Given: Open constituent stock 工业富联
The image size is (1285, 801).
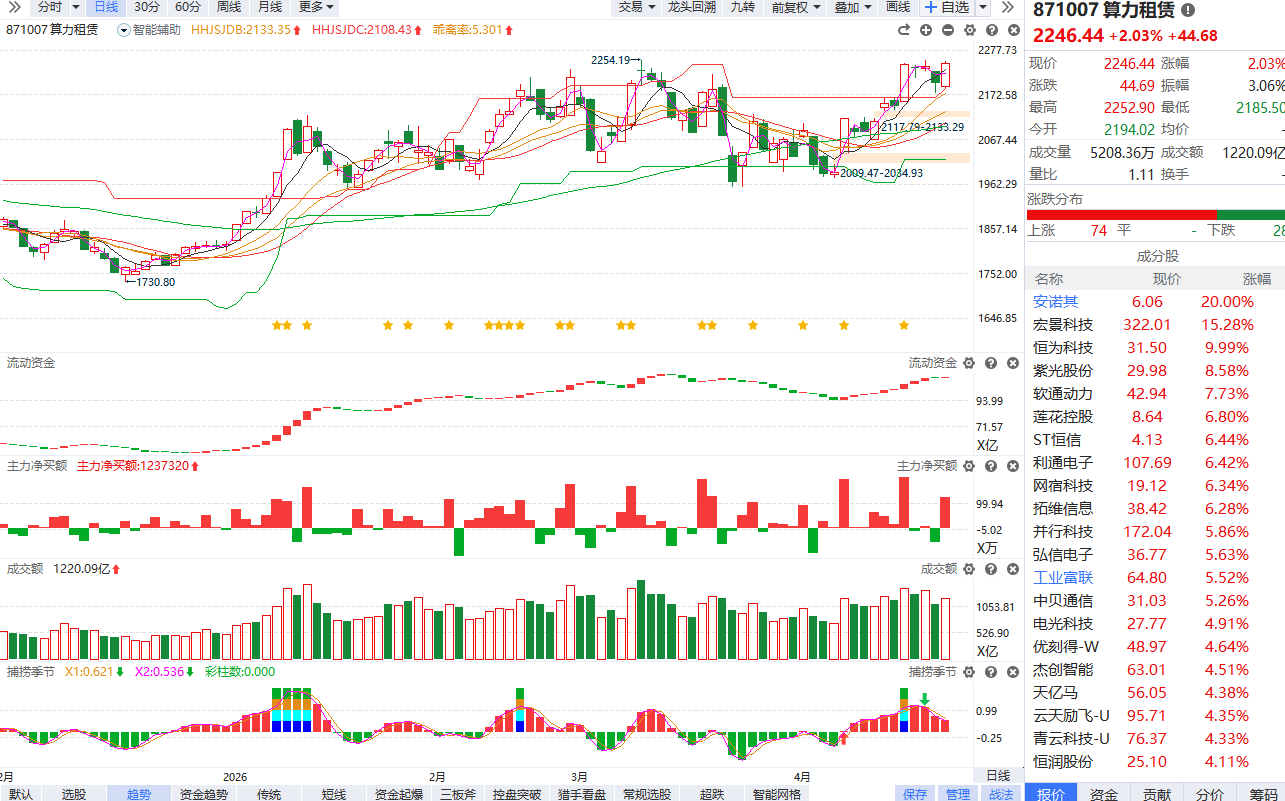Looking at the screenshot, I should tap(1062, 578).
